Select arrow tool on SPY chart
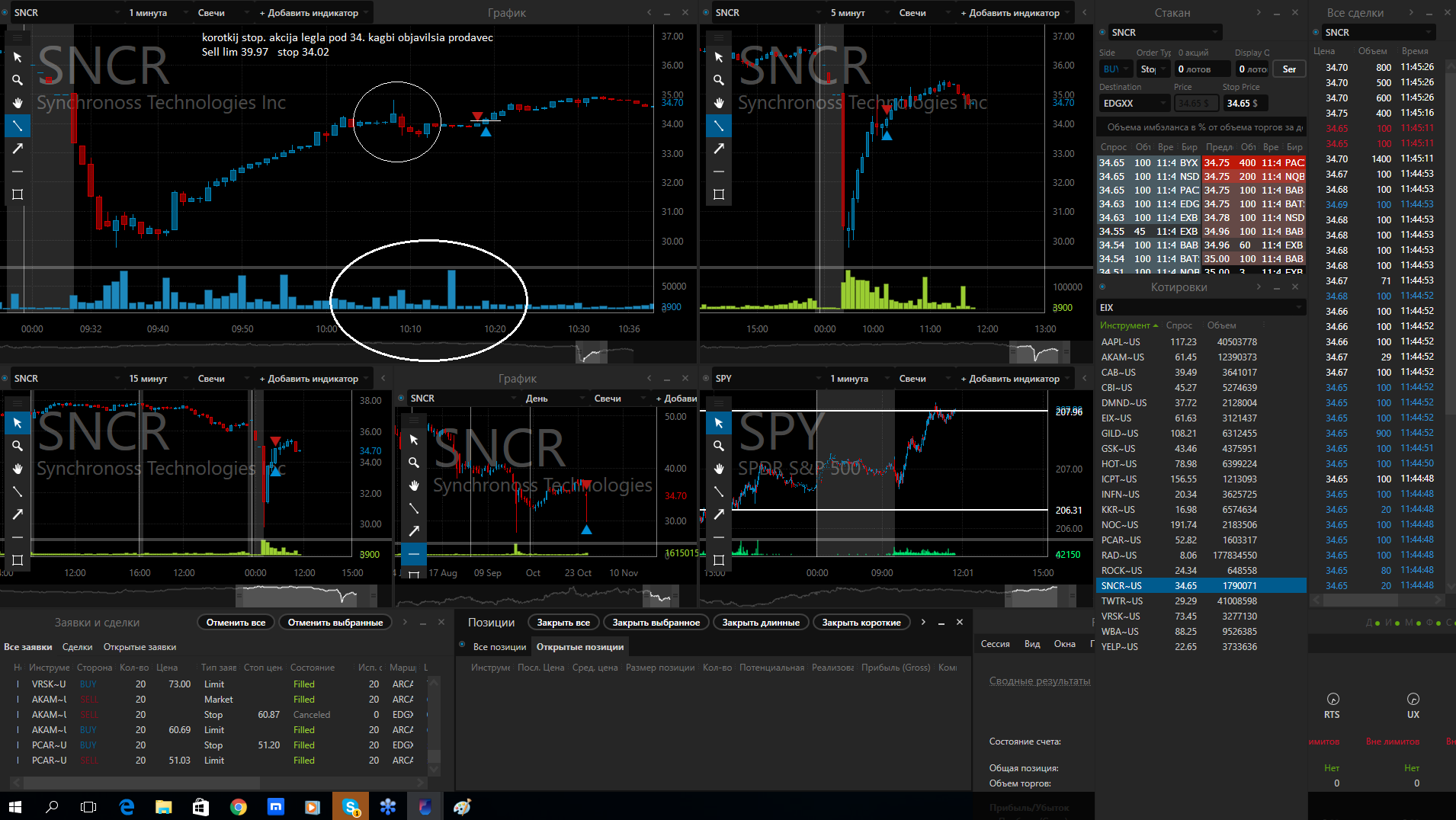Image resolution: width=1456 pixels, height=820 pixels. 719,514
